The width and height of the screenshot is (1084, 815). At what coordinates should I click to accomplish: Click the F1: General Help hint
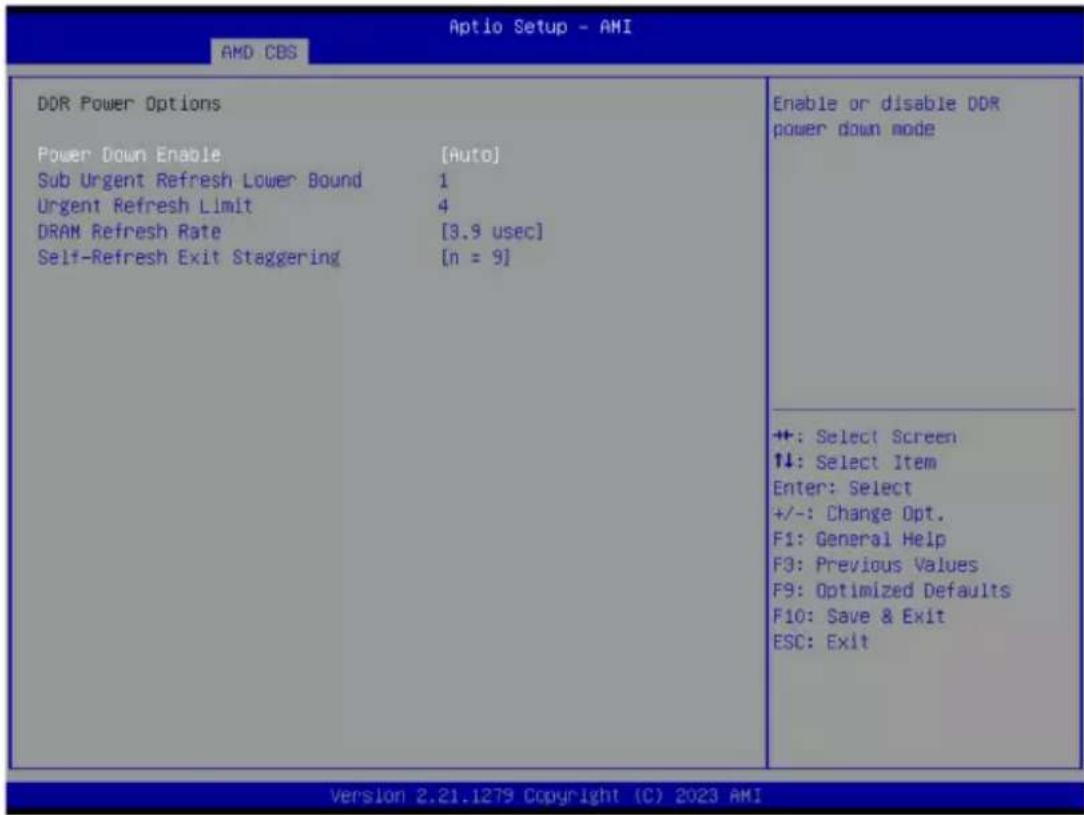(x=859, y=539)
